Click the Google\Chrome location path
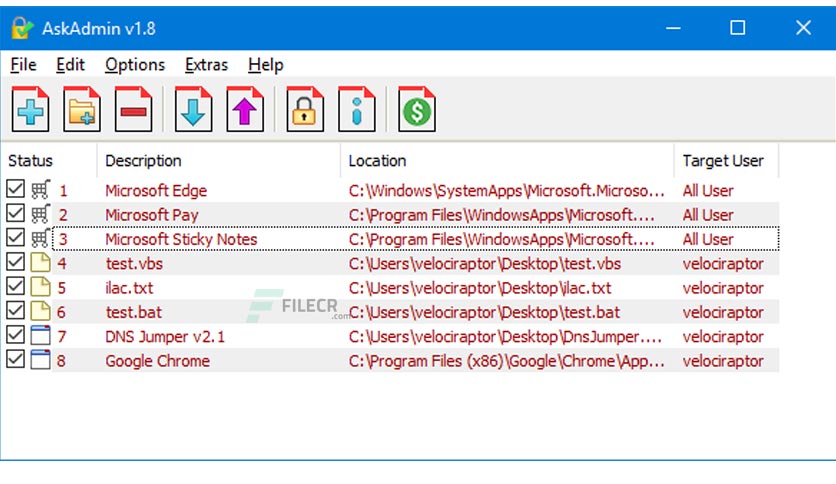Image resolution: width=836 pixels, height=484 pixels. pyautogui.click(x=507, y=361)
